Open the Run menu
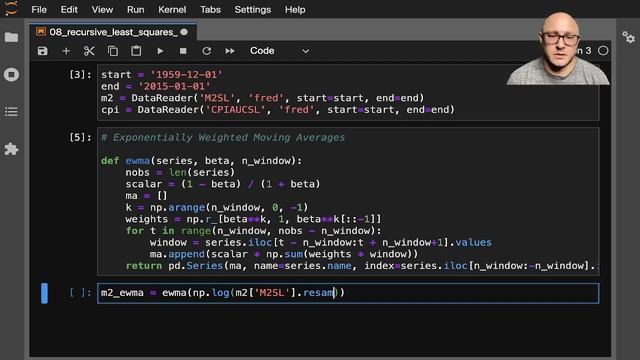 pyautogui.click(x=136, y=9)
